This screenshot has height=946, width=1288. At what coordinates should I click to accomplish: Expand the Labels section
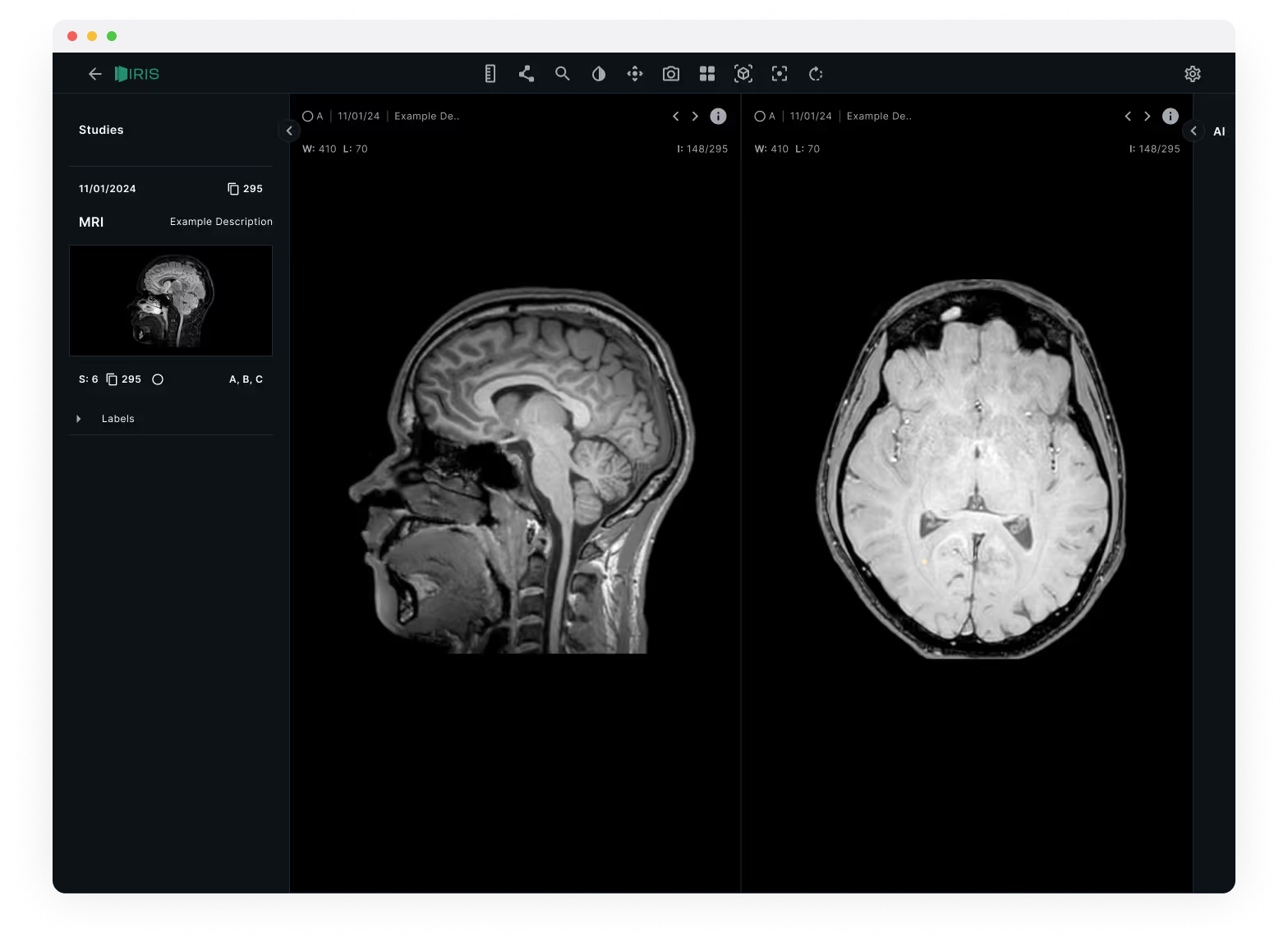point(79,419)
